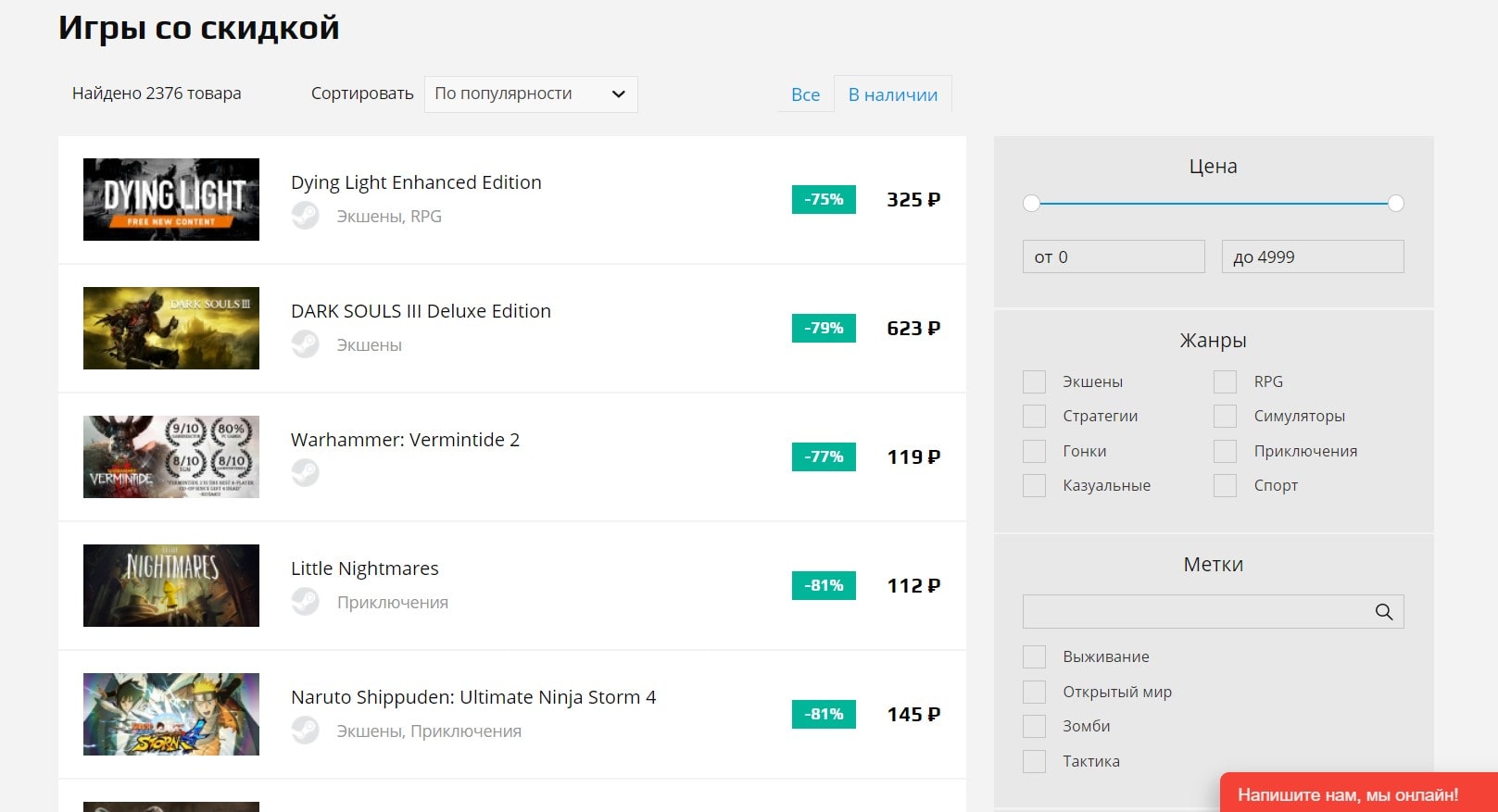
Task: Click Steam icon under Naruto Shippuden
Action: pyautogui.click(x=305, y=731)
